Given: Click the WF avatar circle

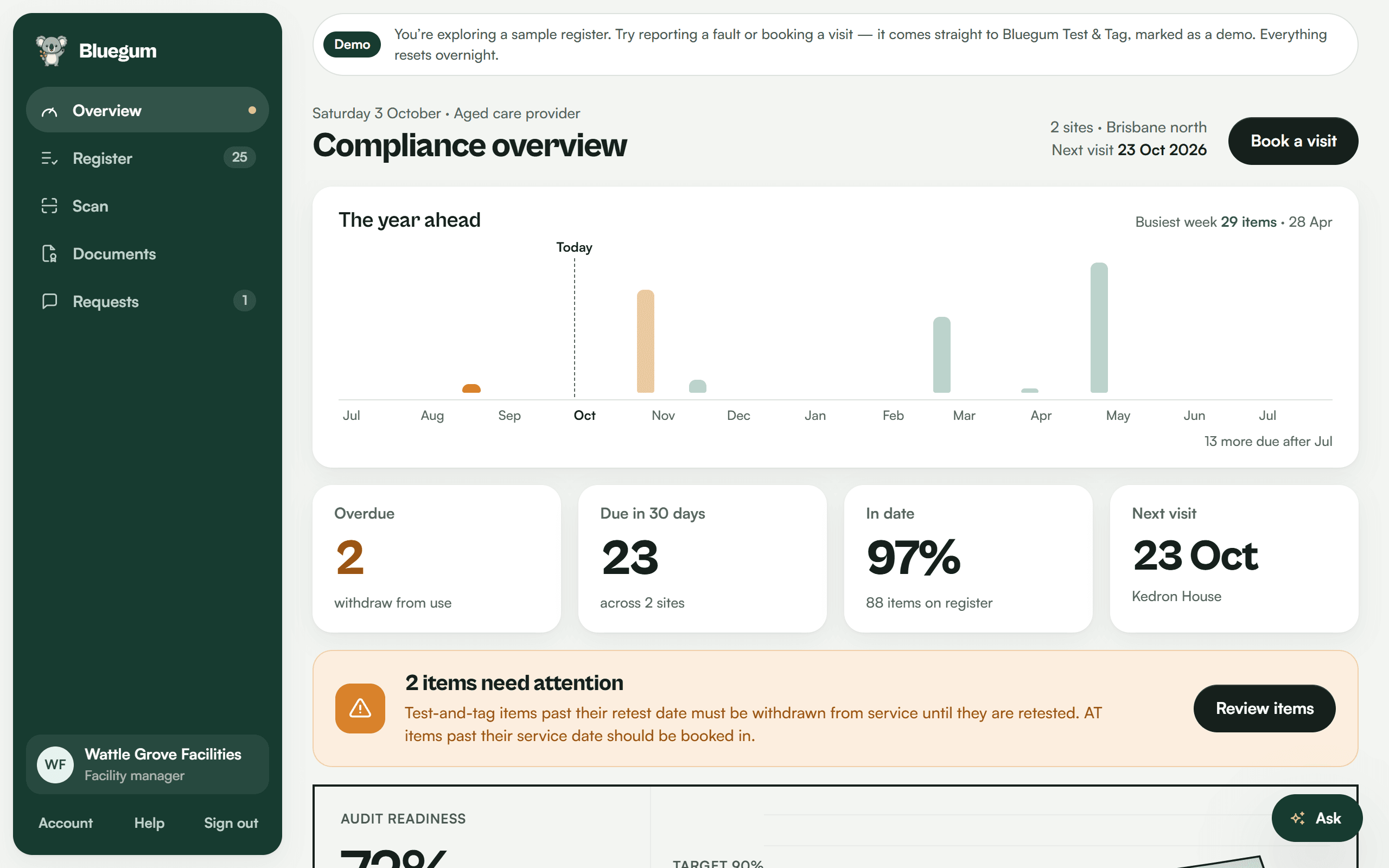Looking at the screenshot, I should (55, 764).
